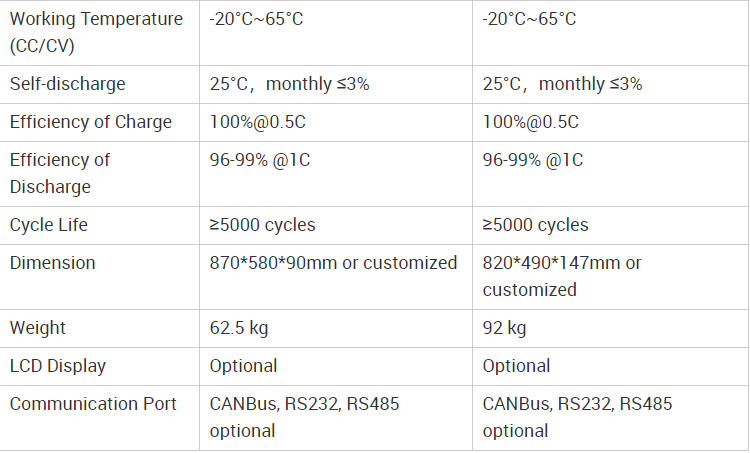The width and height of the screenshot is (750, 453).
Task: Click the middle column ≥5000 cycles value
Action: tap(262, 225)
